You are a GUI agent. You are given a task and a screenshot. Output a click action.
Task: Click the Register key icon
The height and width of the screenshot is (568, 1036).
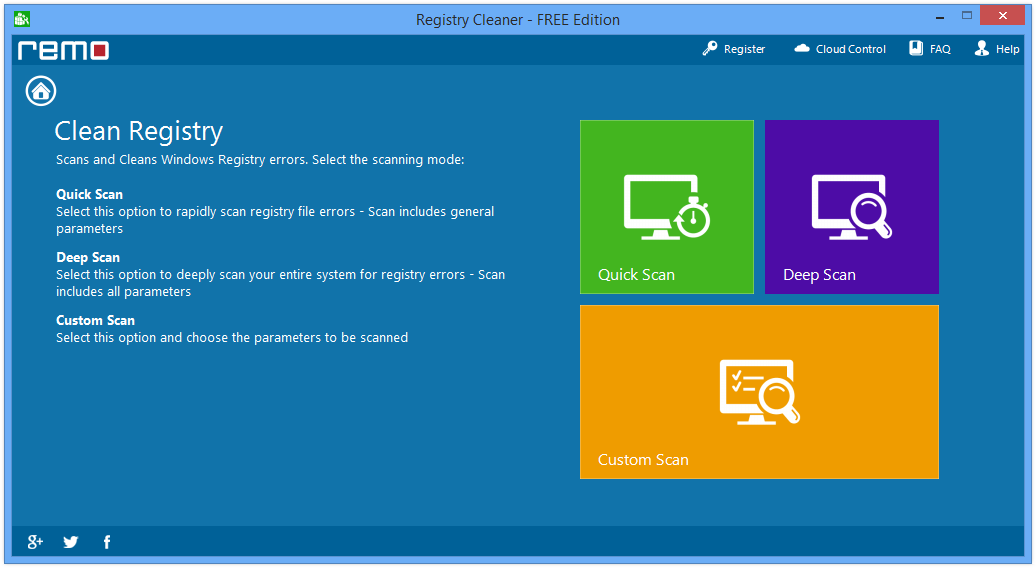[x=710, y=48]
